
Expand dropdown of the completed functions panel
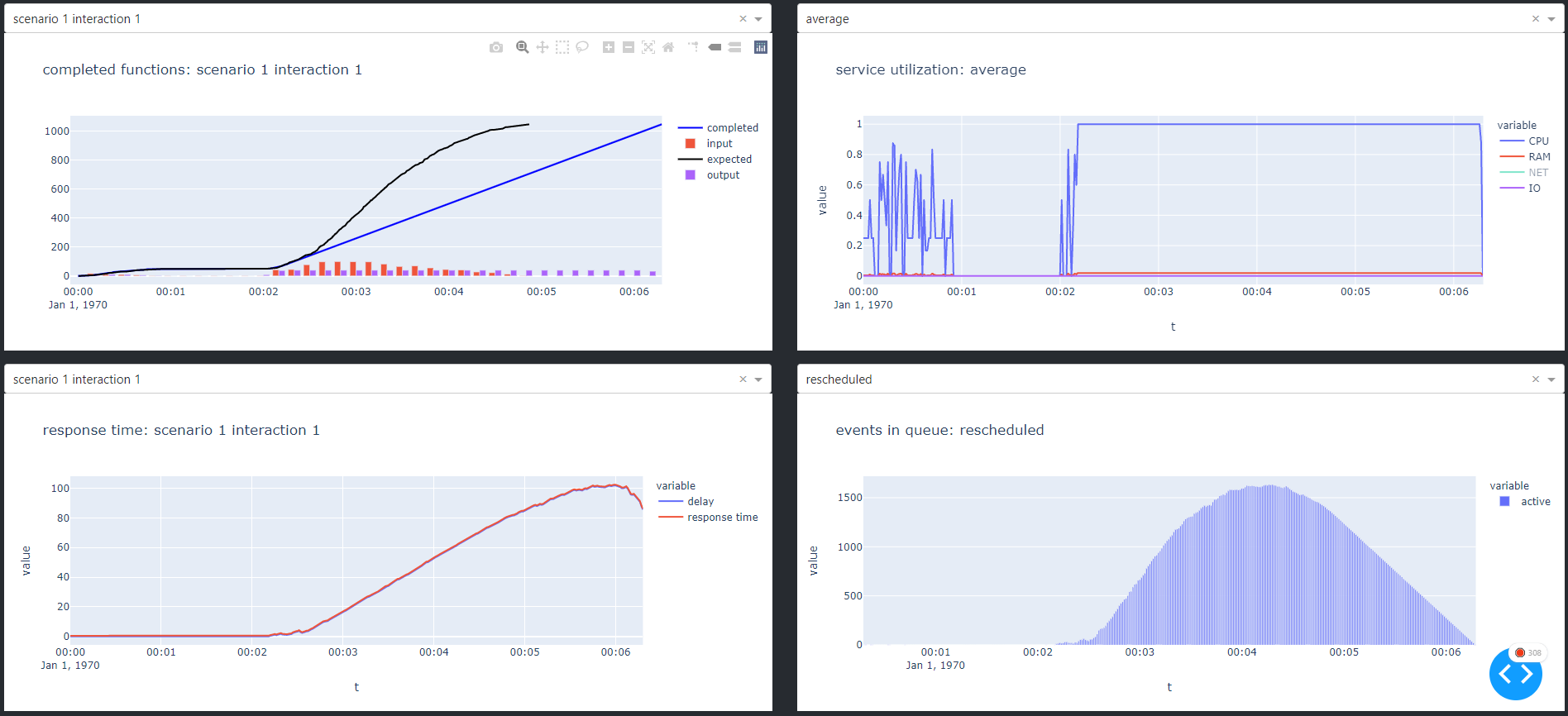point(758,19)
